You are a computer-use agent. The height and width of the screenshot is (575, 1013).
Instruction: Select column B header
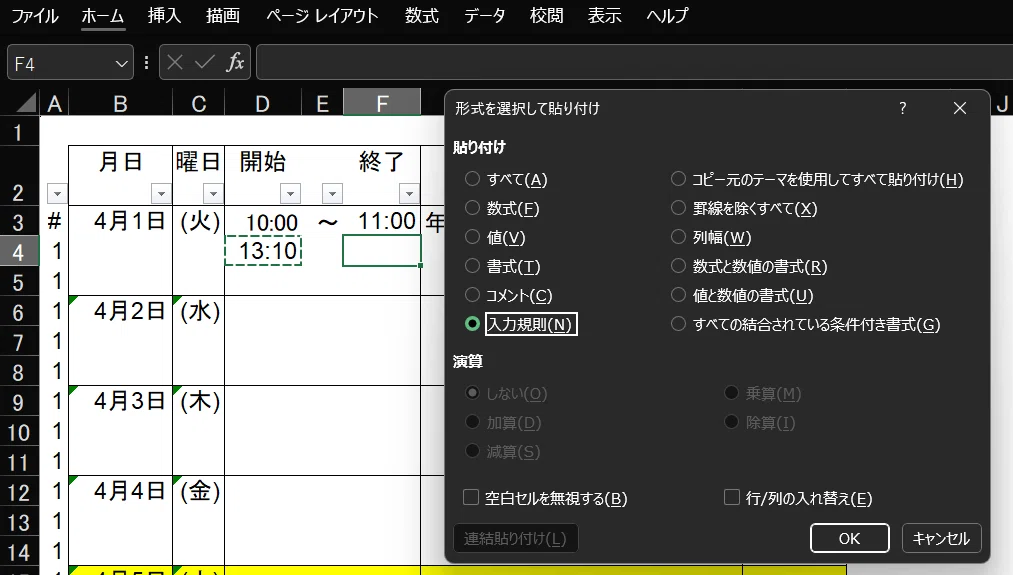(x=120, y=103)
